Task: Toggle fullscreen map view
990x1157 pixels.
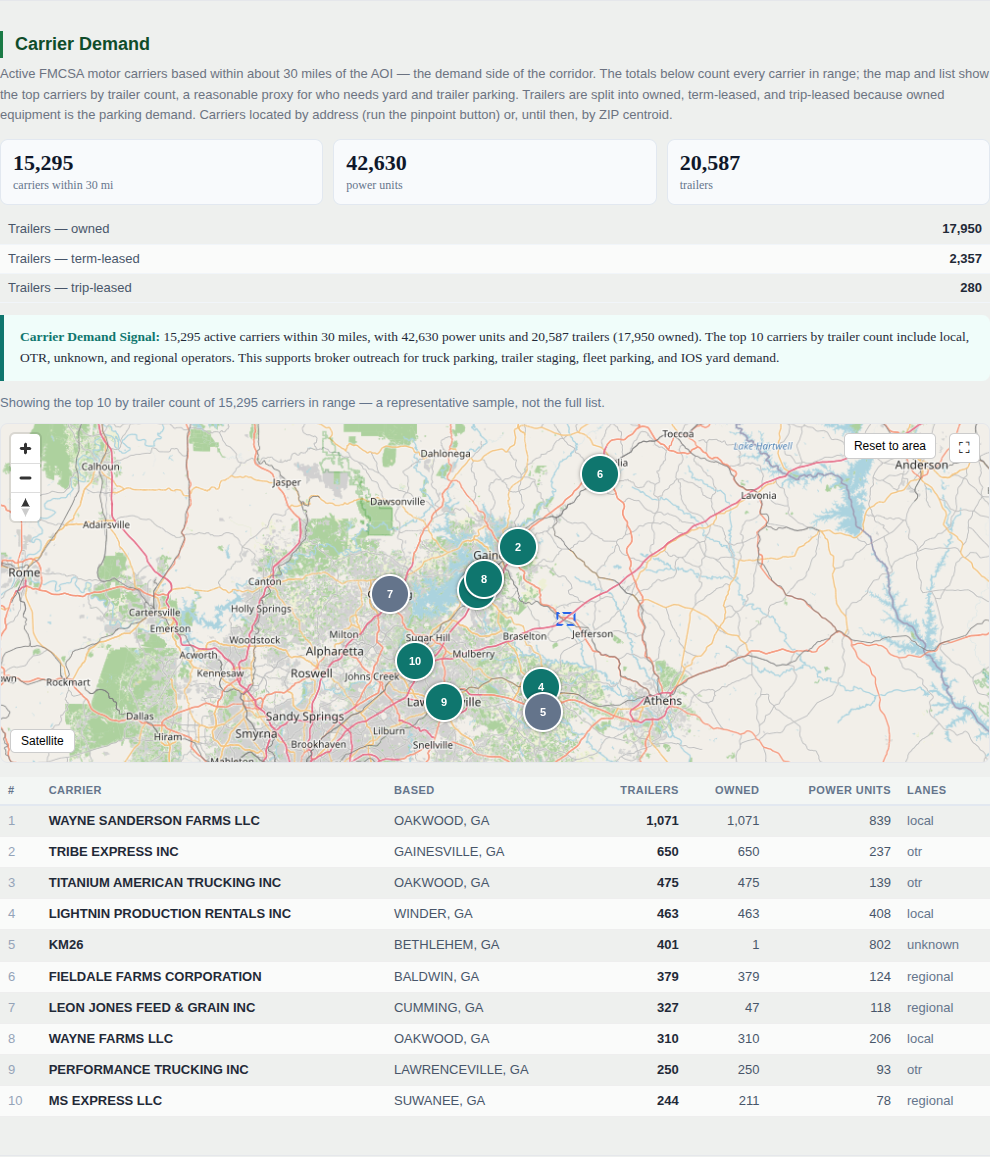Action: (964, 447)
